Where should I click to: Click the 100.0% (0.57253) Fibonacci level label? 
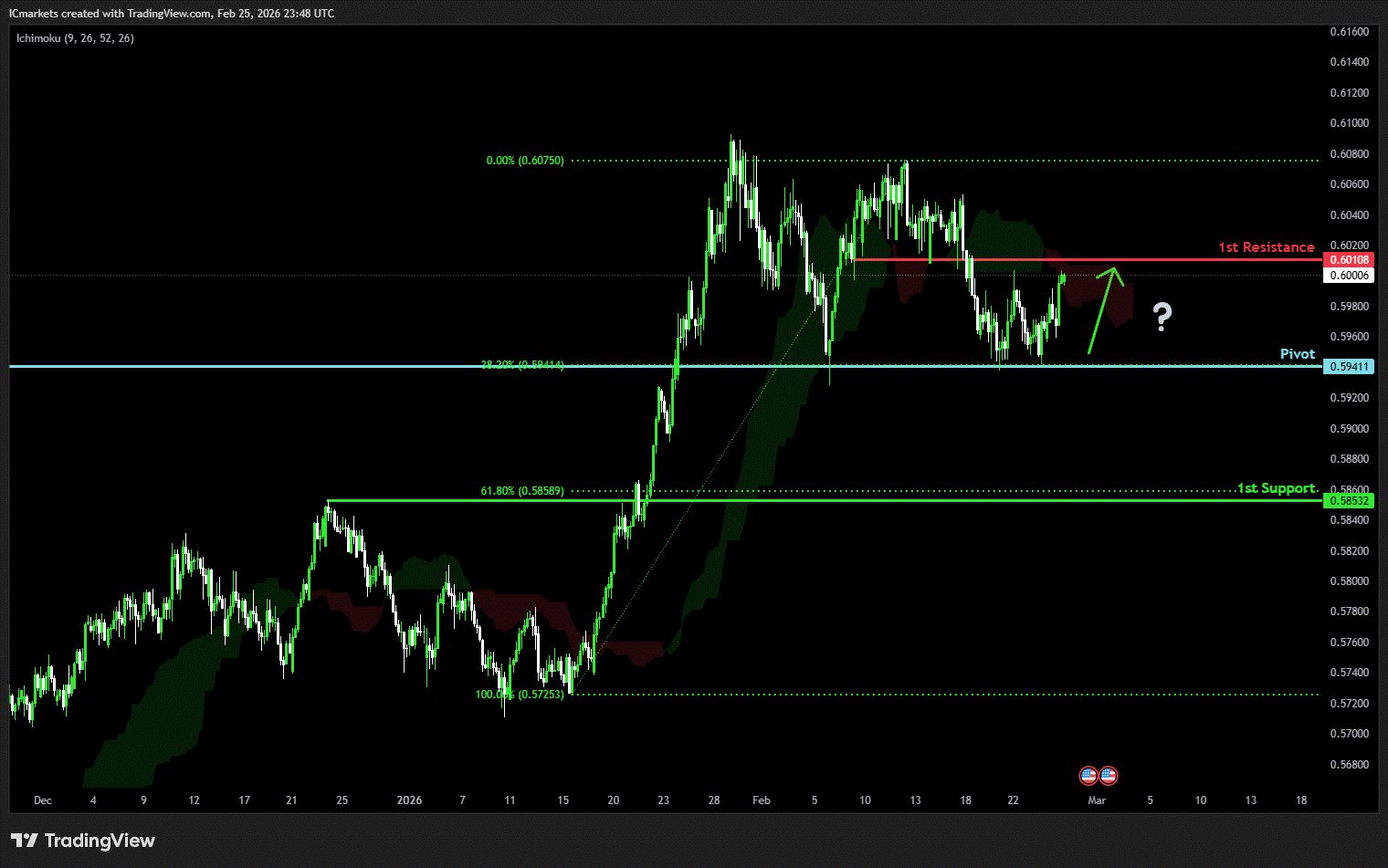pos(519,695)
